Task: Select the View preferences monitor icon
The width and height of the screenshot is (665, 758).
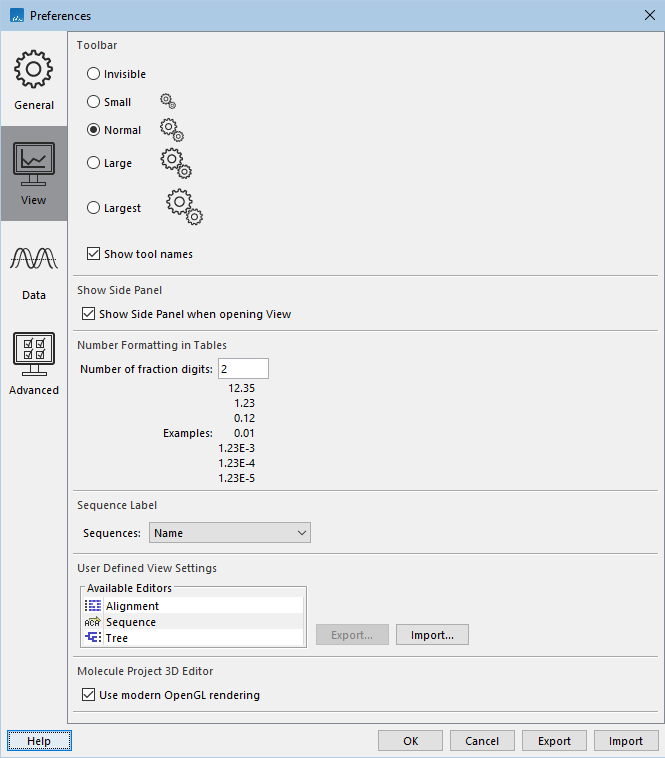Action: 34,164
